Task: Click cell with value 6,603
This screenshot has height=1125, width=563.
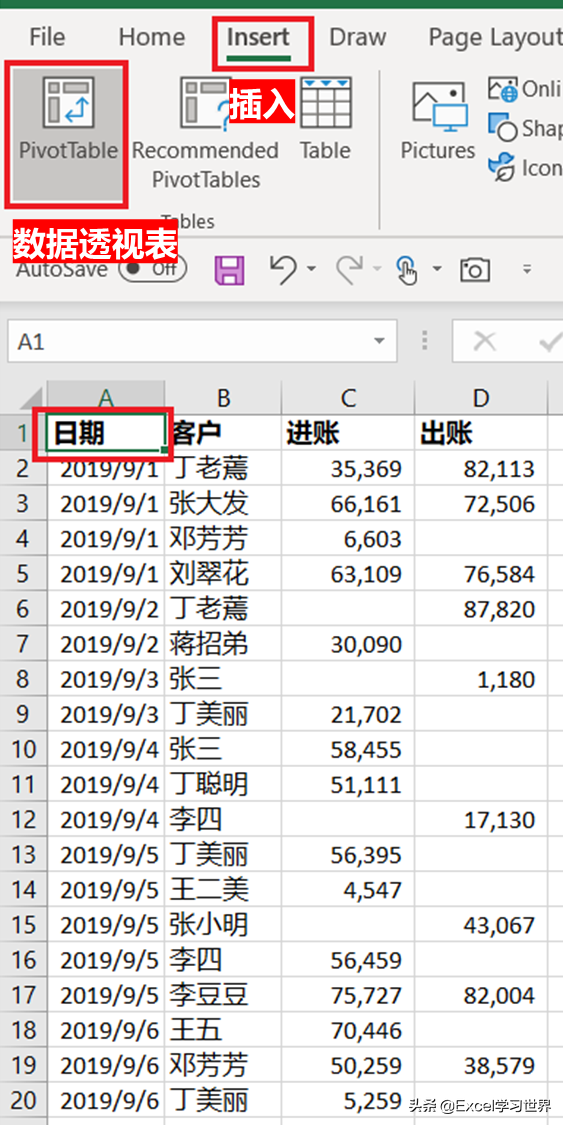Action: [349, 539]
